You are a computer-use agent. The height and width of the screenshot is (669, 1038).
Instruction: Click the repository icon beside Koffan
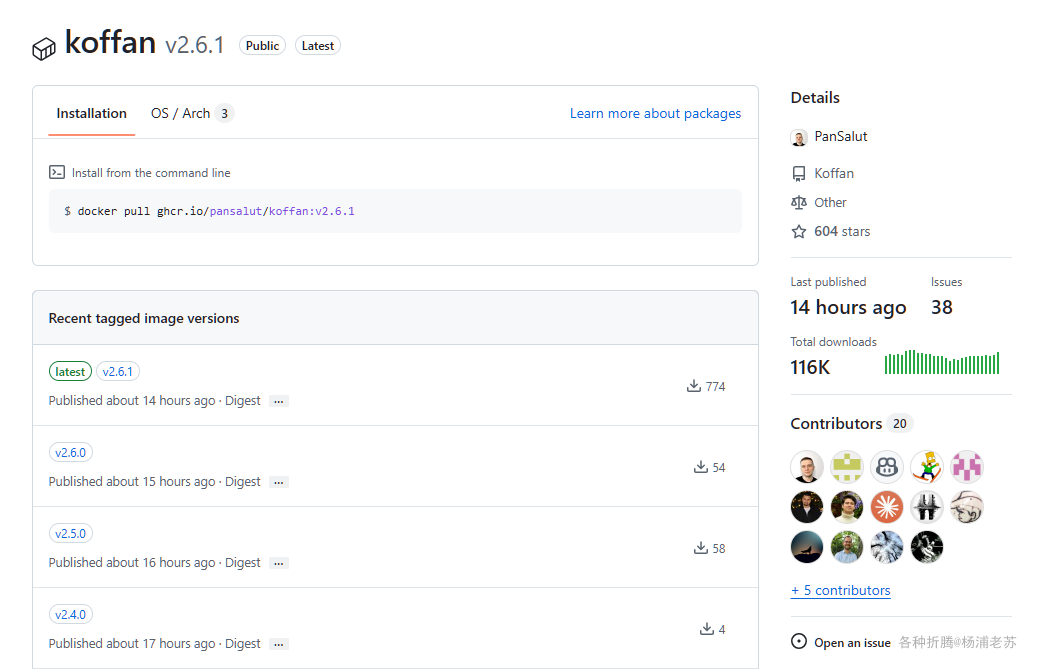(x=799, y=173)
